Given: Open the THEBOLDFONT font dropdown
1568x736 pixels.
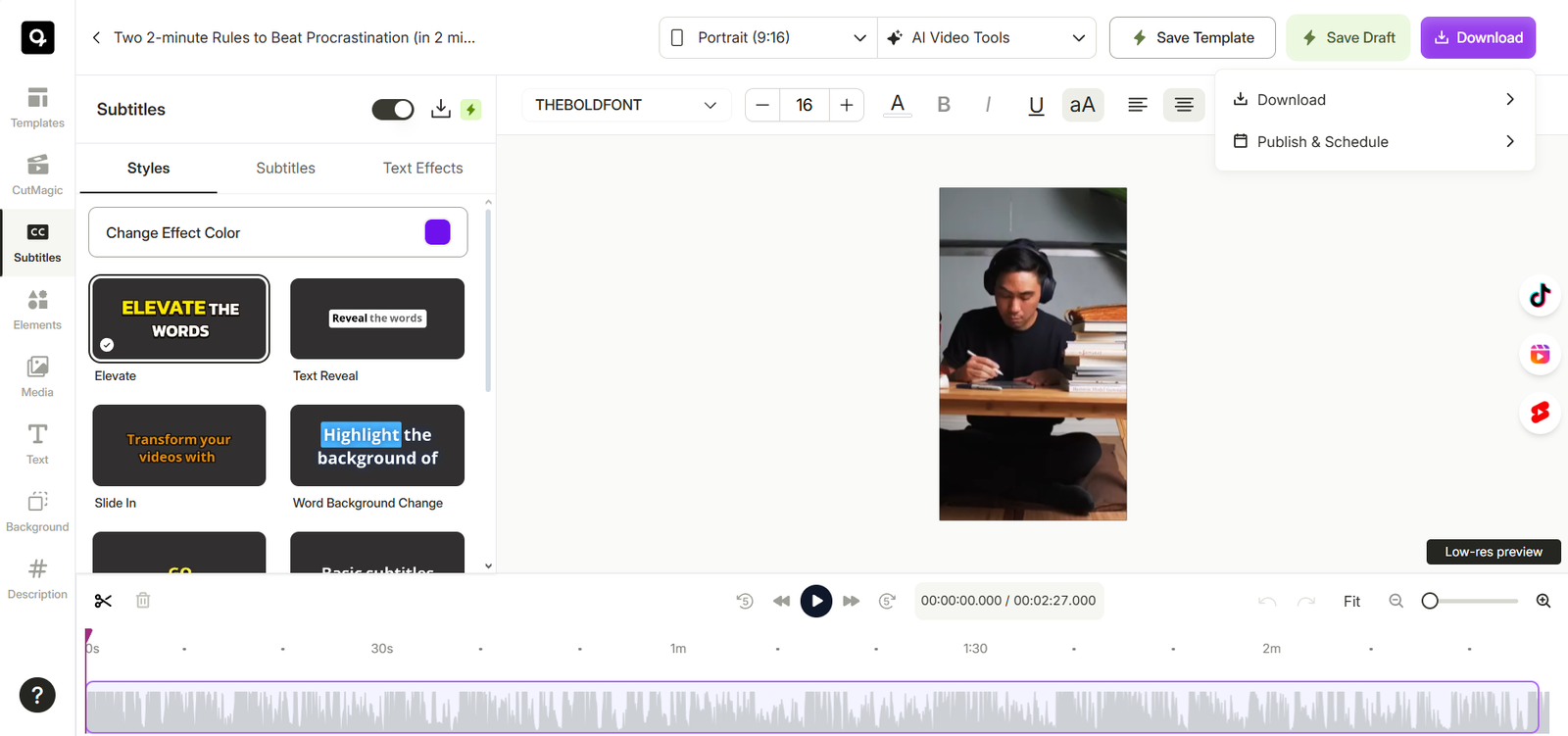Looking at the screenshot, I should click(625, 105).
